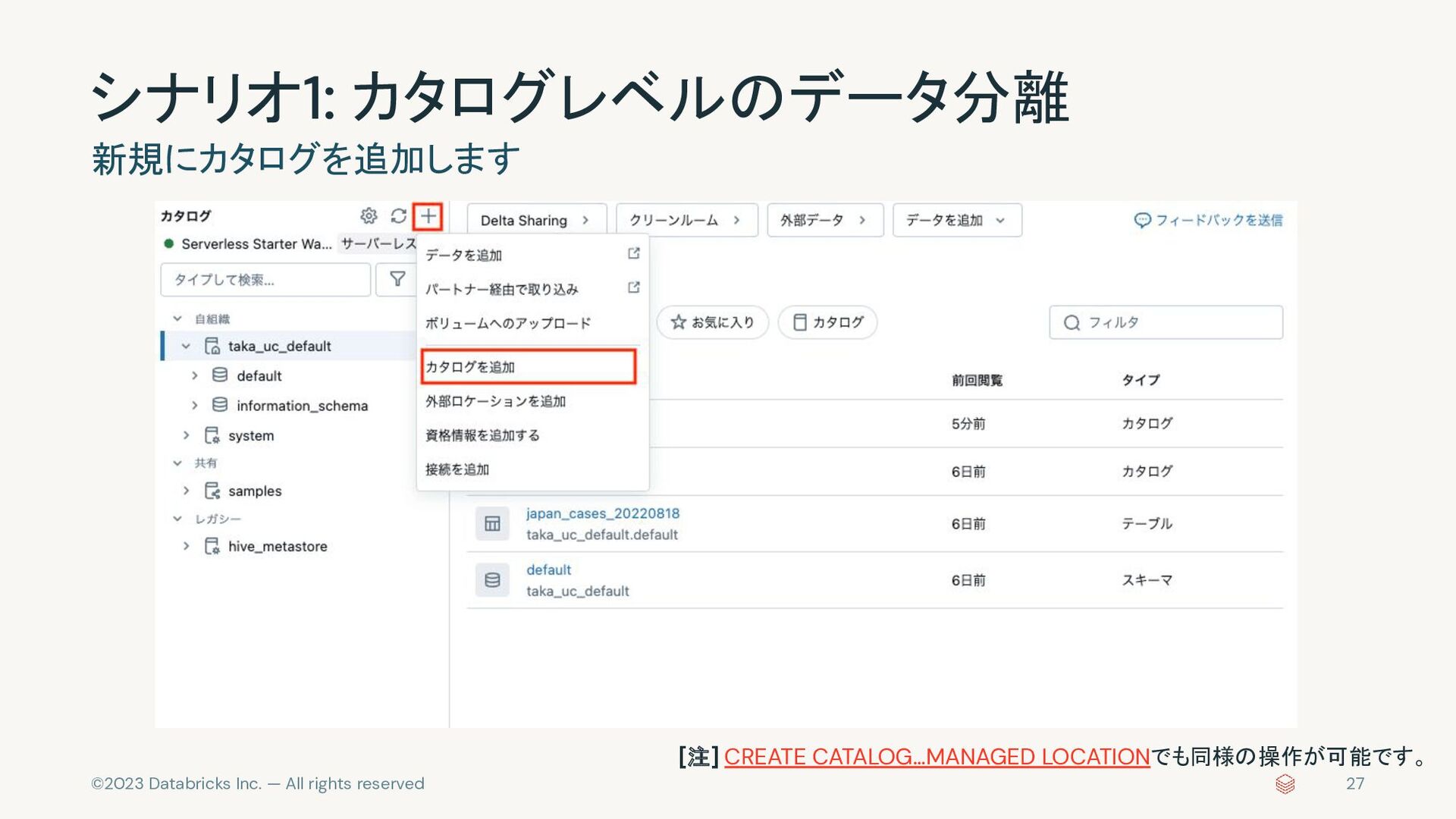The width and height of the screenshot is (1456, 819).
Task: Expand the samples catalog node
Action: [x=186, y=491]
